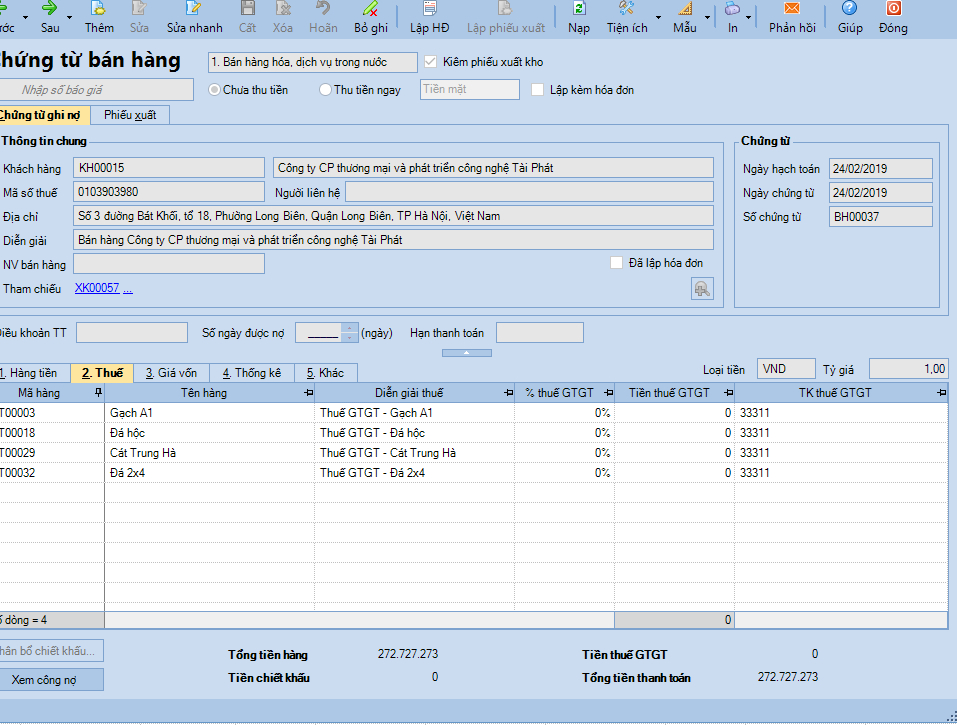Viewport: 957px width, 725px height.
Task: Click NV bán hàng field
Action: (x=168, y=264)
